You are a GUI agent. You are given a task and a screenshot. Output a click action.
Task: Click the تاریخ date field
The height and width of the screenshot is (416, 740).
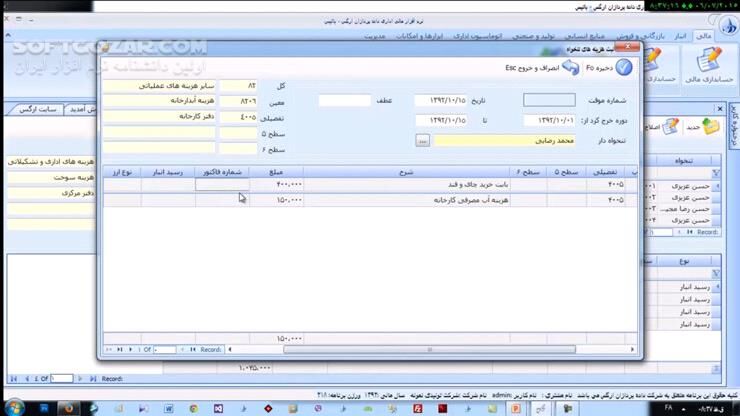pyautogui.click(x=440, y=101)
